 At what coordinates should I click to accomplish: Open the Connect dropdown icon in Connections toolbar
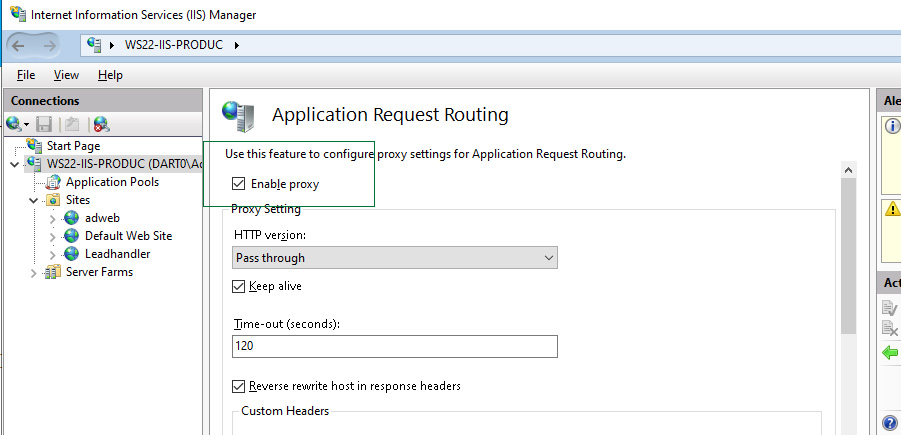pos(17,123)
